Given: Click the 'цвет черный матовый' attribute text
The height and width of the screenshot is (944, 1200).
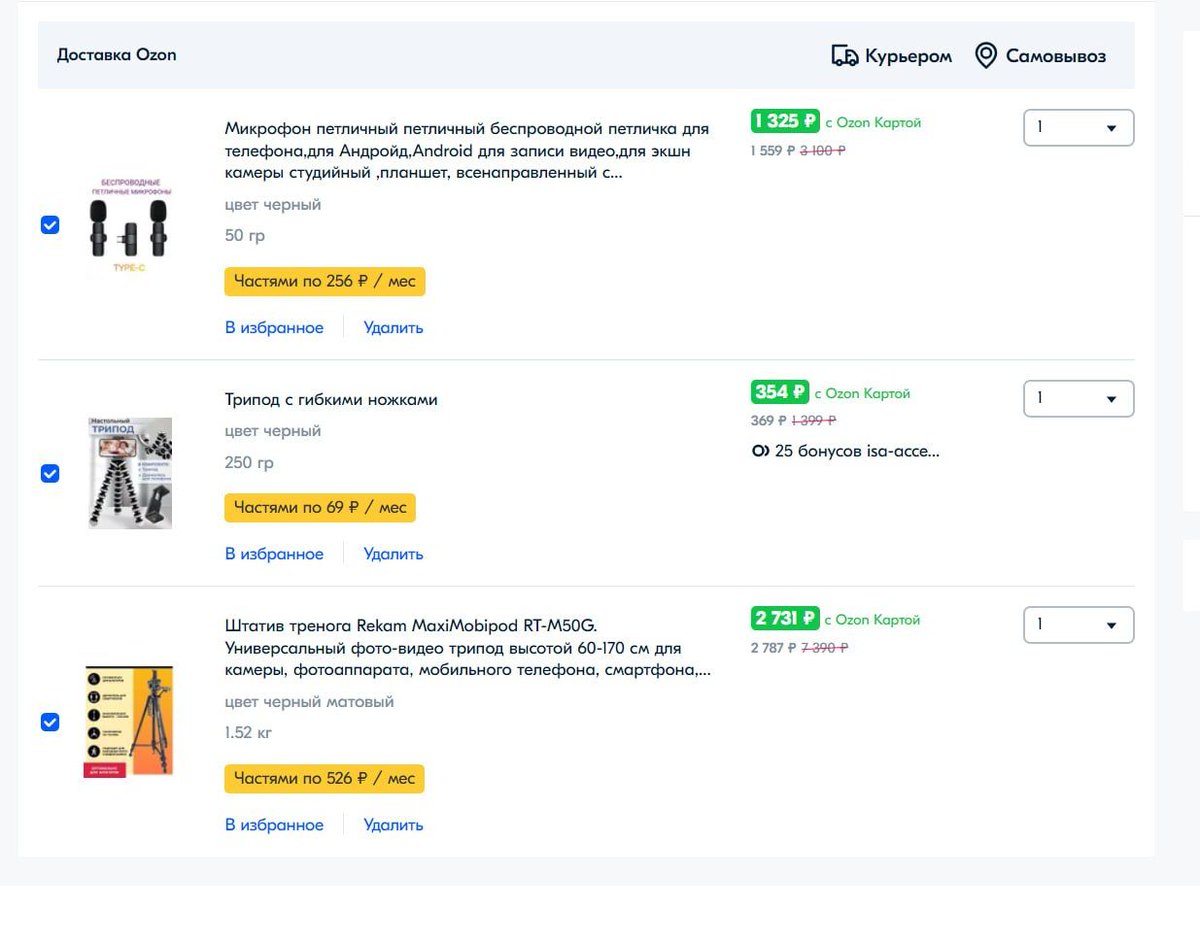Looking at the screenshot, I should tap(309, 702).
